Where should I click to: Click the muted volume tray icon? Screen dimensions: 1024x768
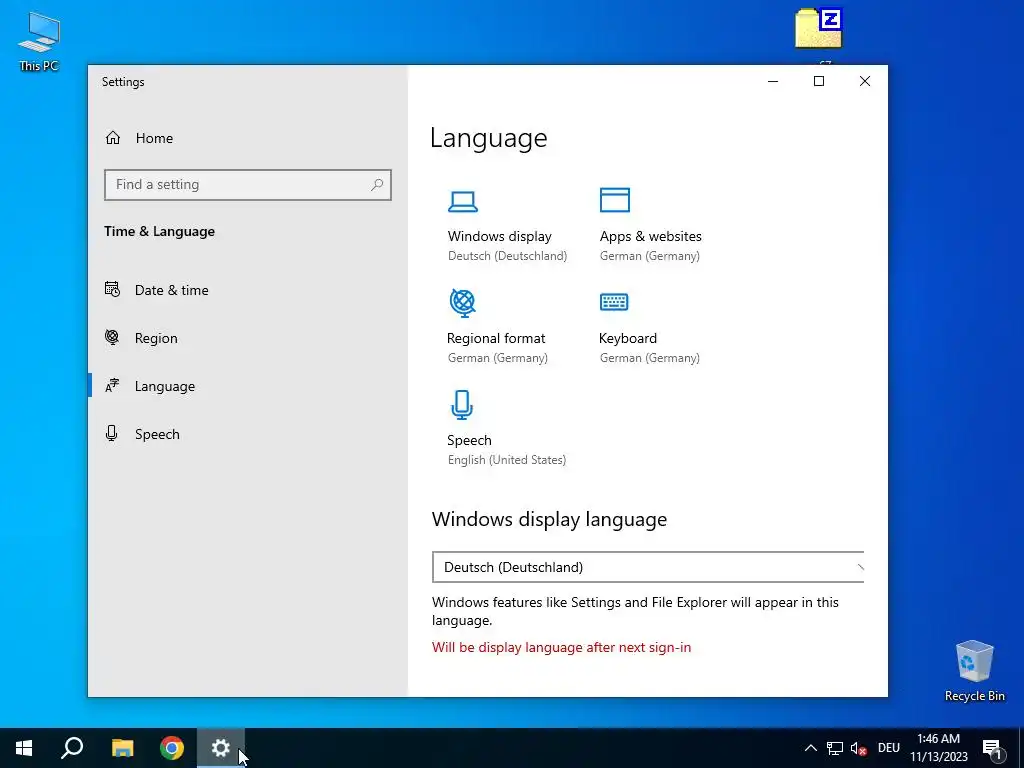(859, 748)
